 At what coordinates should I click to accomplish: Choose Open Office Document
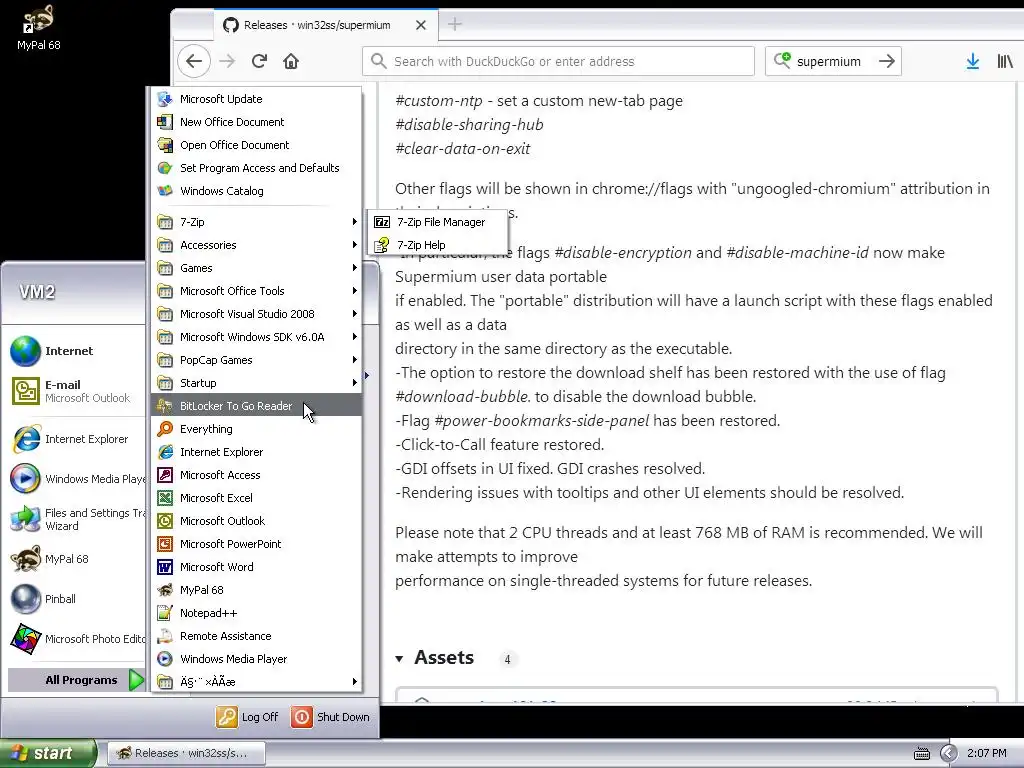pos(257,145)
